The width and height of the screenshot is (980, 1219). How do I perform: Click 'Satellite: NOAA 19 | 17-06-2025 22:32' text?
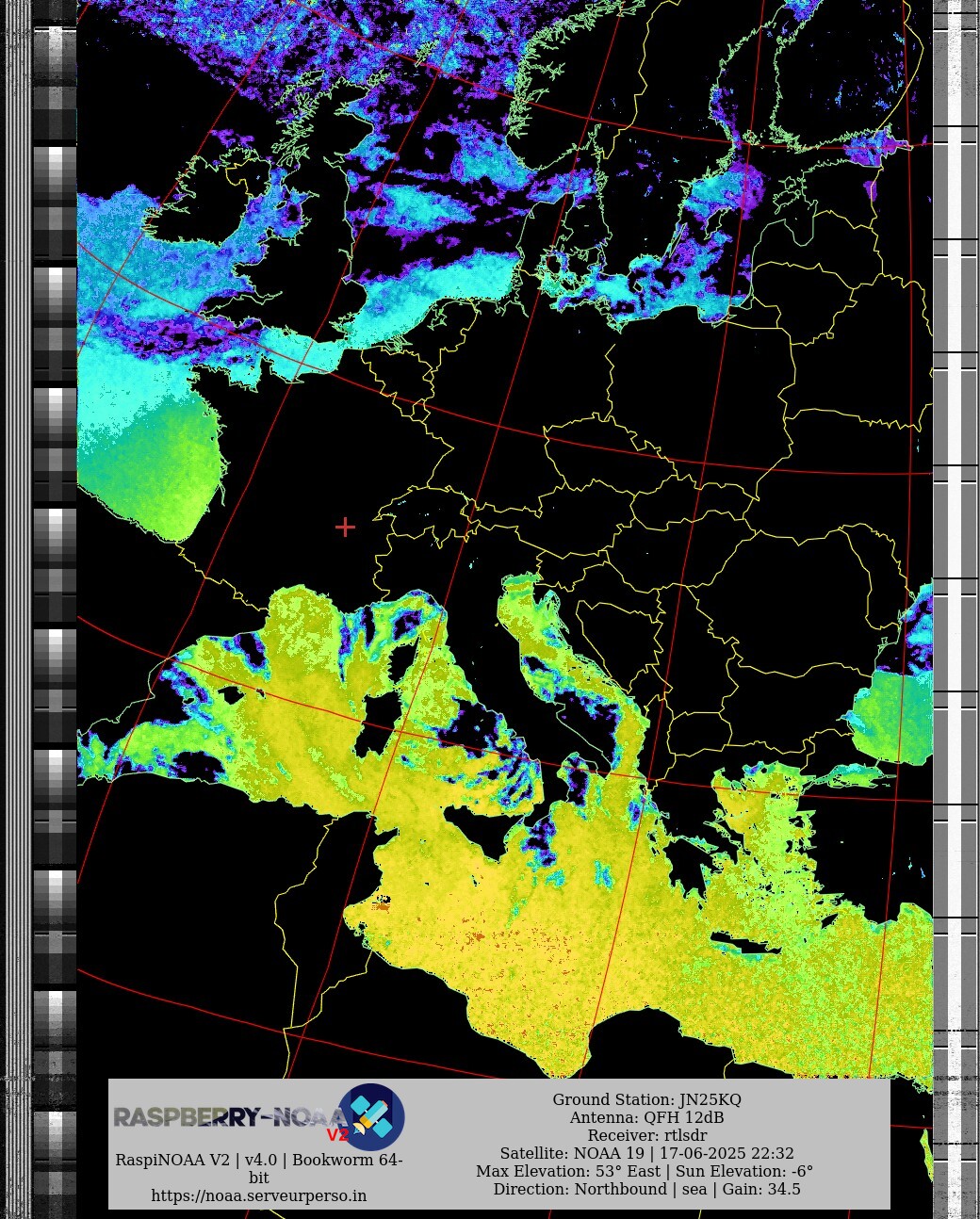pyautogui.click(x=646, y=1153)
